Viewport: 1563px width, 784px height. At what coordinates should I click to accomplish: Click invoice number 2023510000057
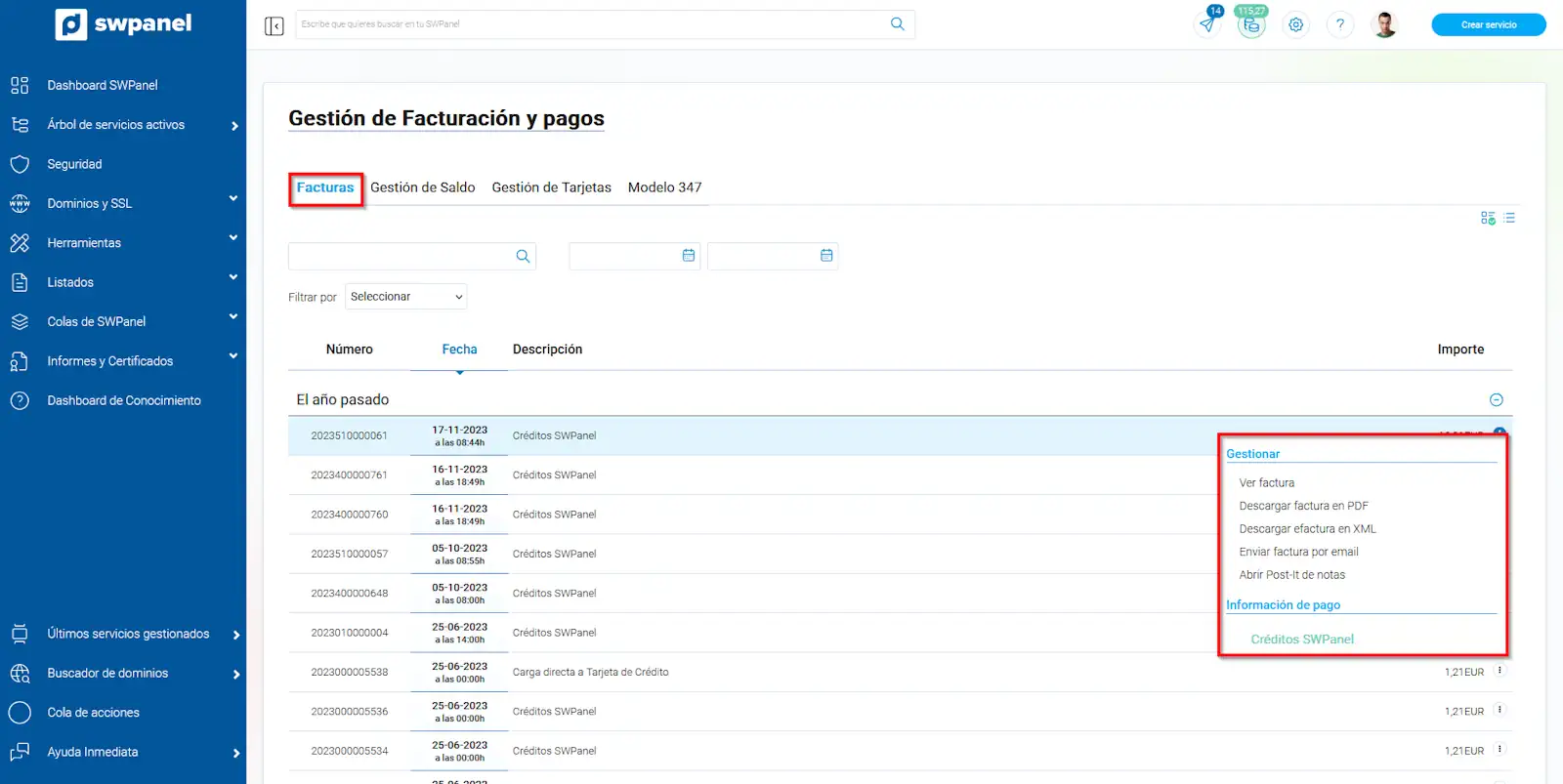coord(350,555)
